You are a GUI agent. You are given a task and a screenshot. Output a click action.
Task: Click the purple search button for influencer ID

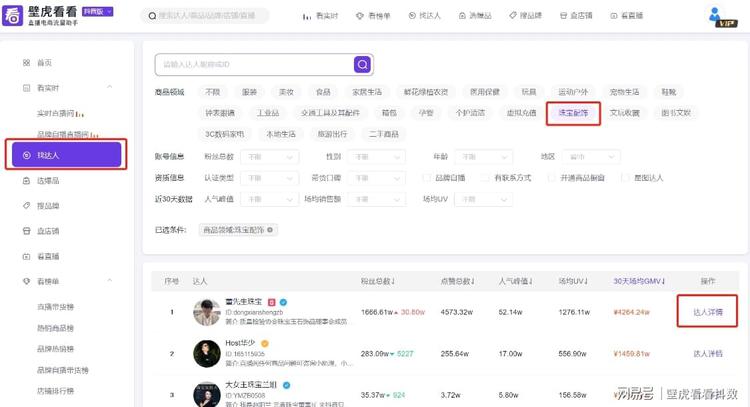click(x=363, y=64)
